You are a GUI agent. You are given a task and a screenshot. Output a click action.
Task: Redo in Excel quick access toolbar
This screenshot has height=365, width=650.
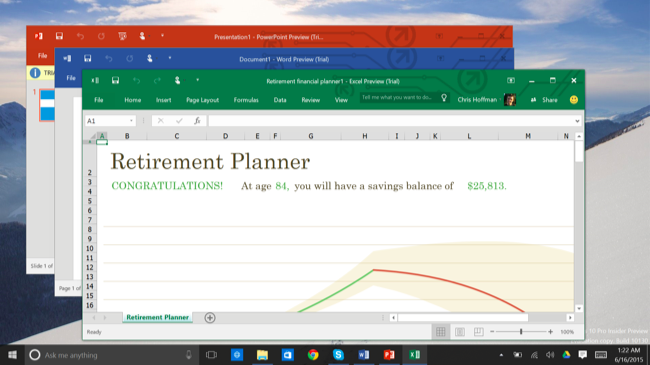pos(157,81)
